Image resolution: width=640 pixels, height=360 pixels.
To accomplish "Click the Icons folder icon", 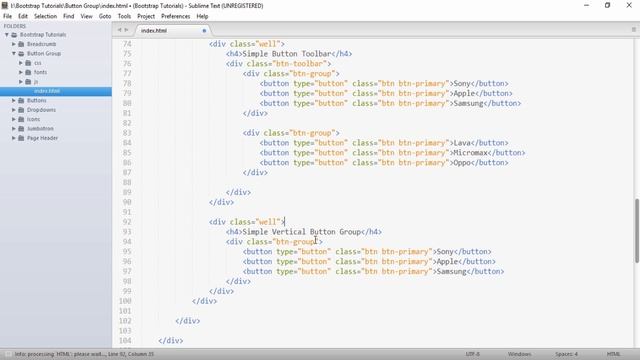I will [21, 119].
